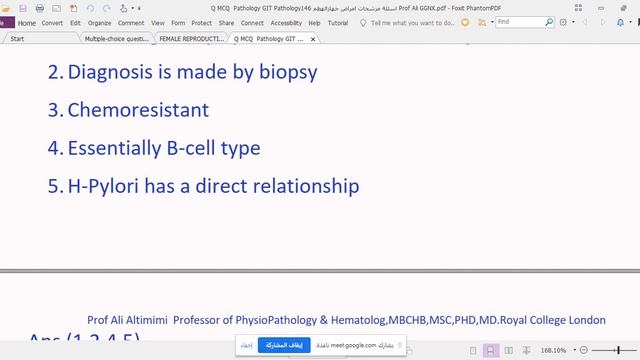Click the drag handle icon on sharing bar
Image resolution: width=640 pixels, height=360 pixels.
(400, 345)
